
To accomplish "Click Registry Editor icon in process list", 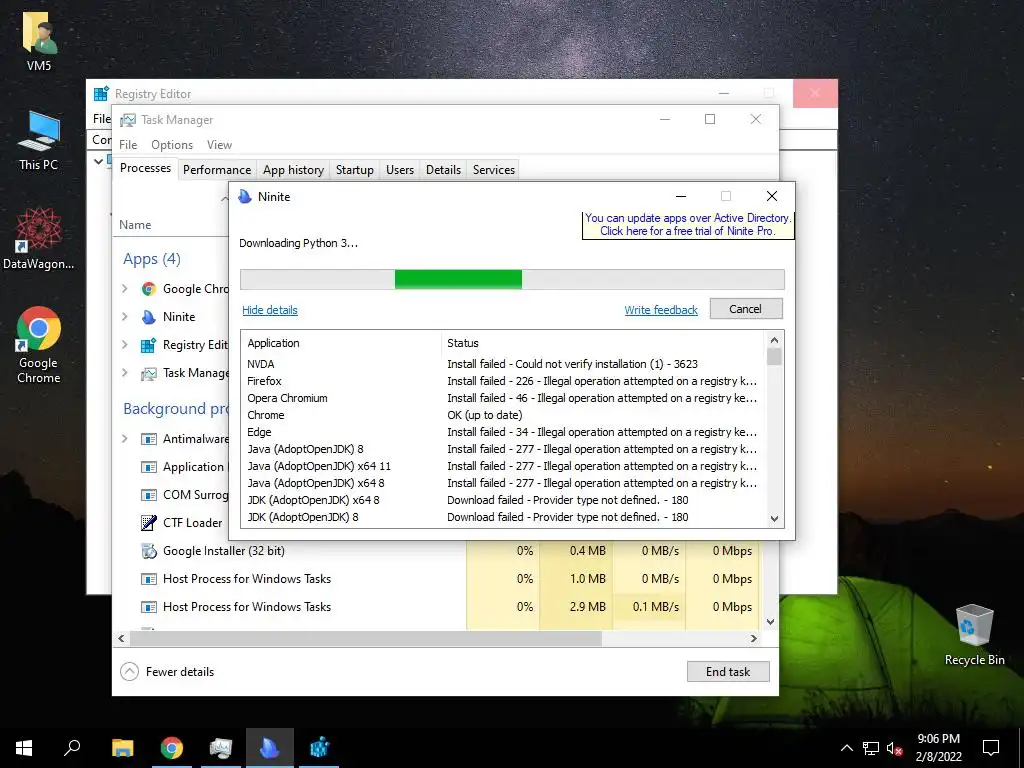I will pyautogui.click(x=149, y=345).
